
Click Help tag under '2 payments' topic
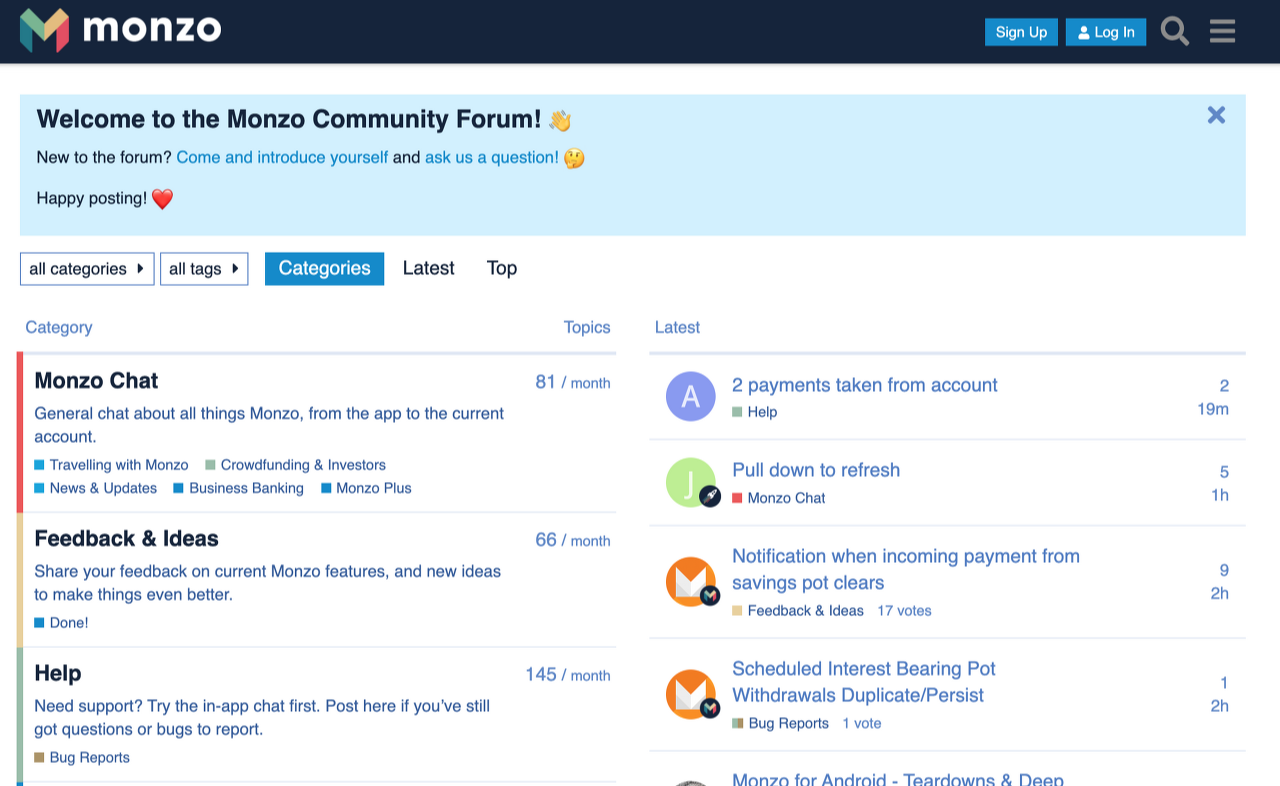click(755, 412)
